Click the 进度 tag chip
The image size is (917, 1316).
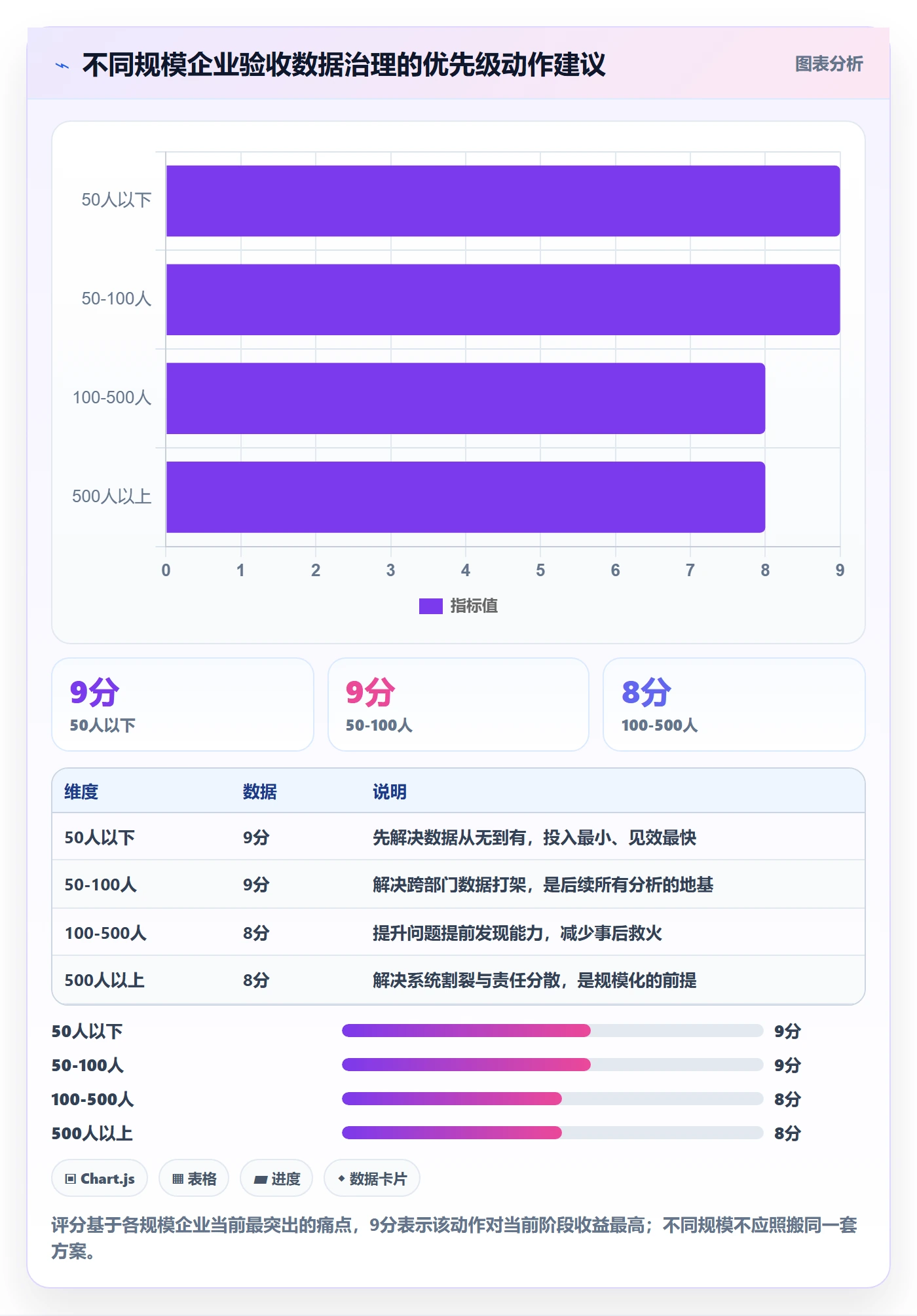tap(276, 1179)
